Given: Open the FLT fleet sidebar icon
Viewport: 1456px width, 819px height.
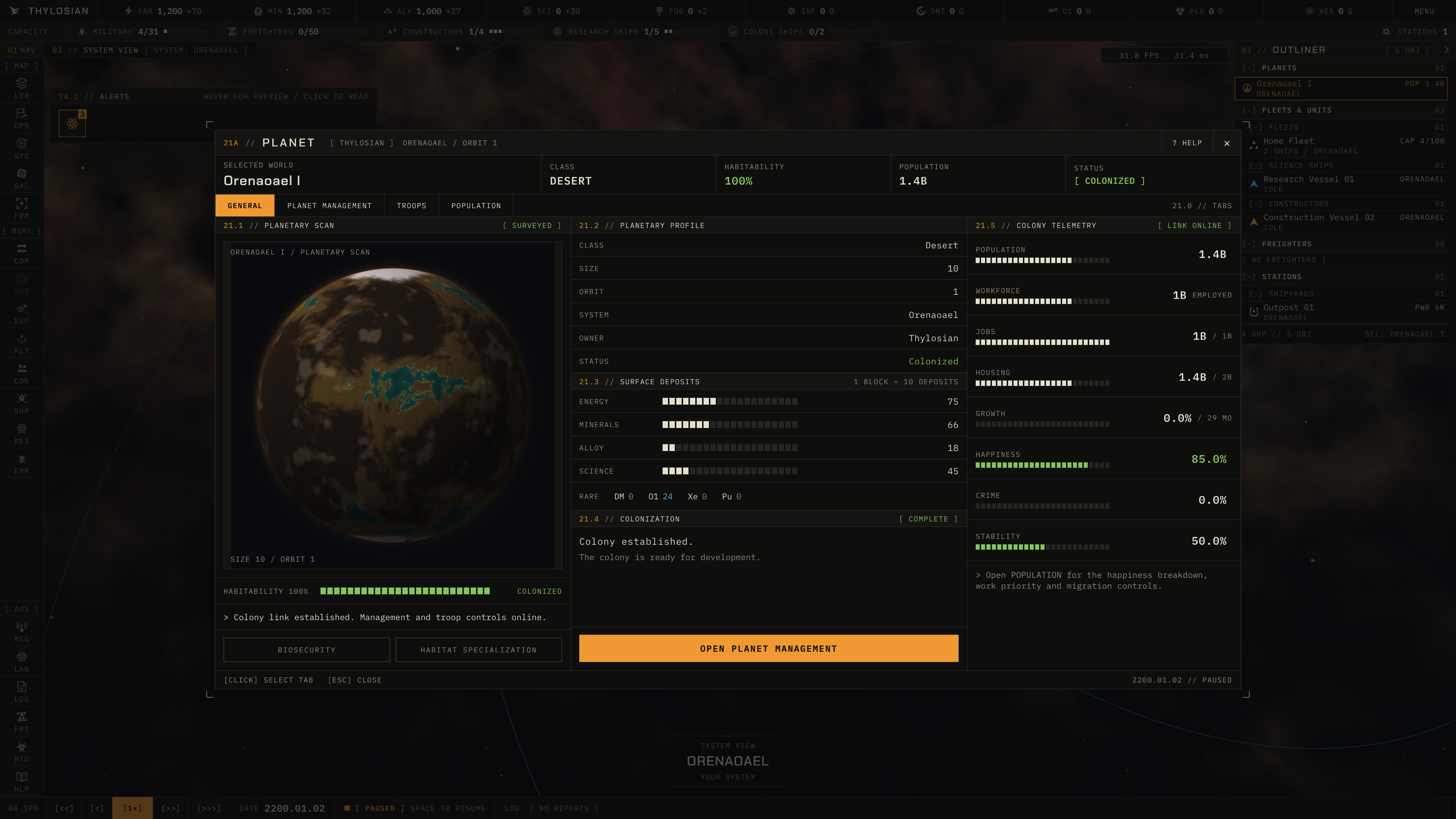Looking at the screenshot, I should (x=22, y=343).
